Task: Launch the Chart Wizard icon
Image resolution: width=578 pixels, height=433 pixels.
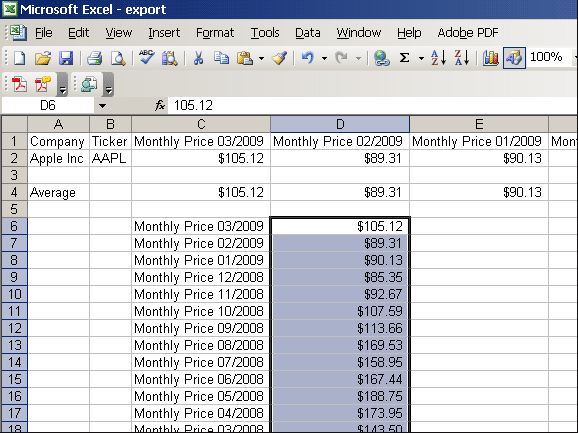Action: [491, 58]
